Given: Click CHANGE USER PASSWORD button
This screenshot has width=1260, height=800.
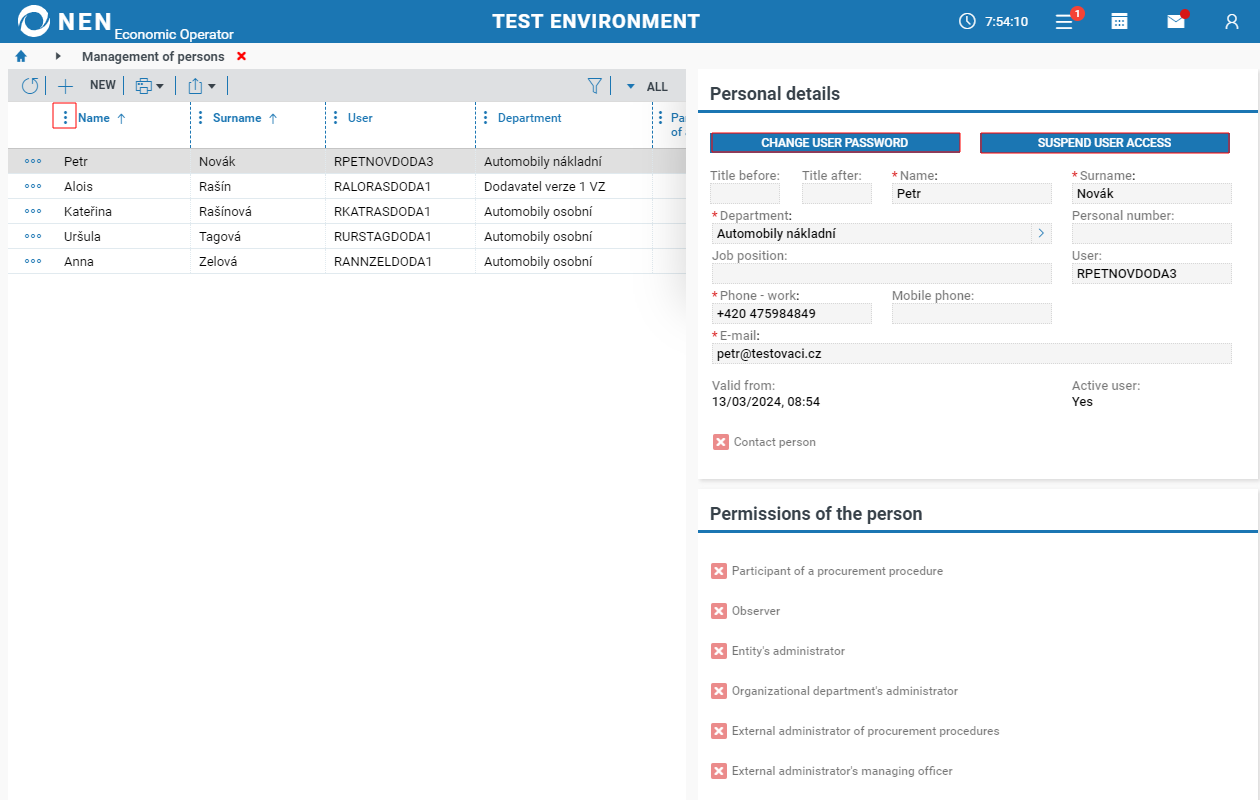Looking at the screenshot, I should point(835,143).
